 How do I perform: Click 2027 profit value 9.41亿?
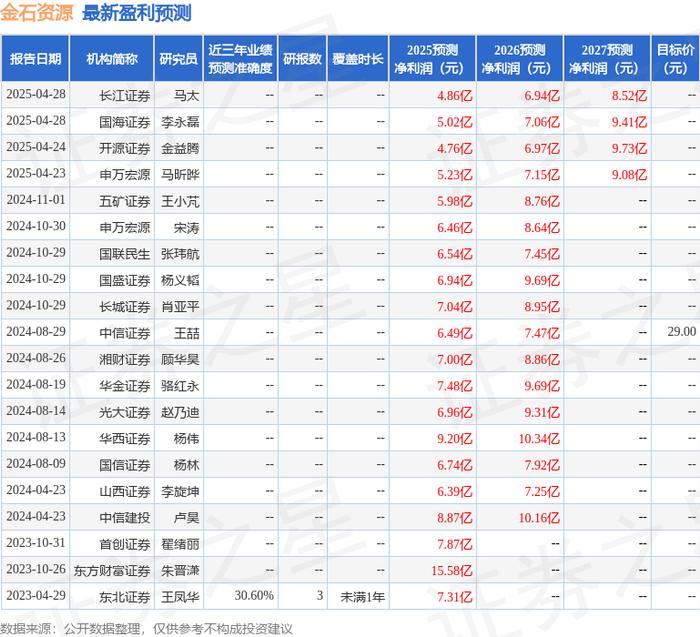click(629, 122)
